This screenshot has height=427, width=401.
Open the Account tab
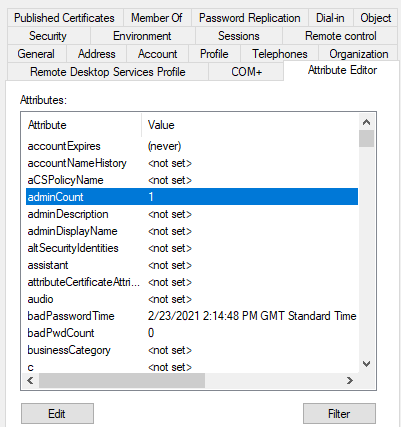[157, 54]
